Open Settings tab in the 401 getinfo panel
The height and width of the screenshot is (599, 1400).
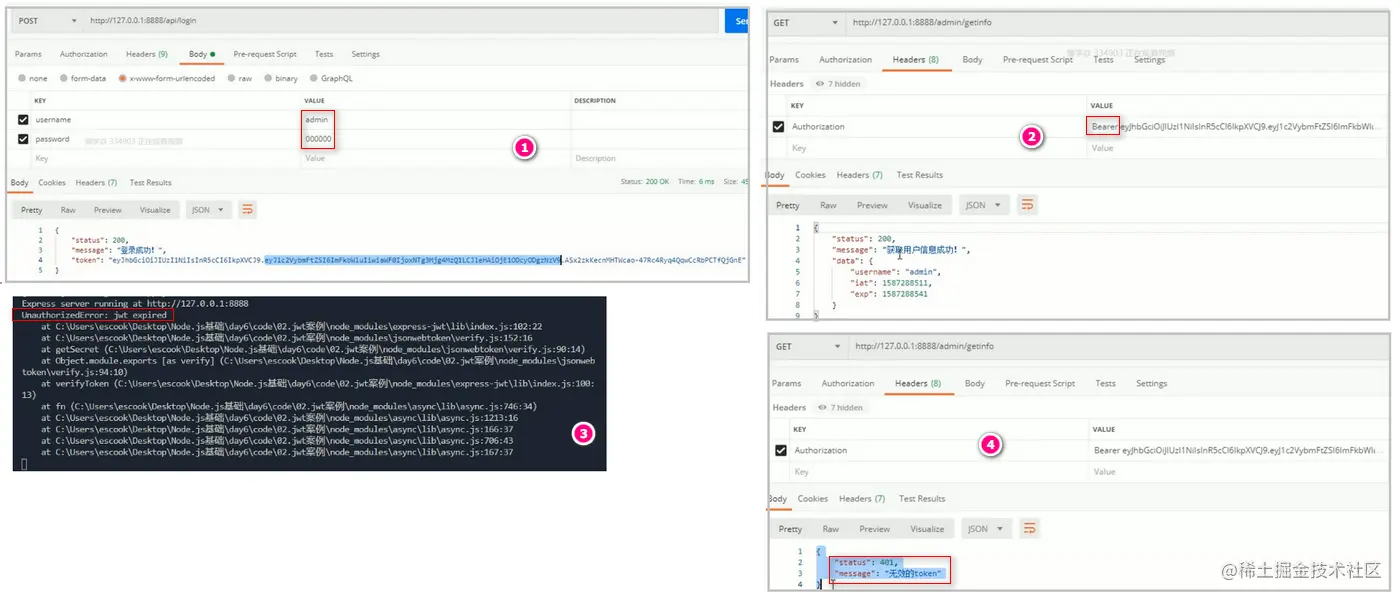coord(1151,383)
